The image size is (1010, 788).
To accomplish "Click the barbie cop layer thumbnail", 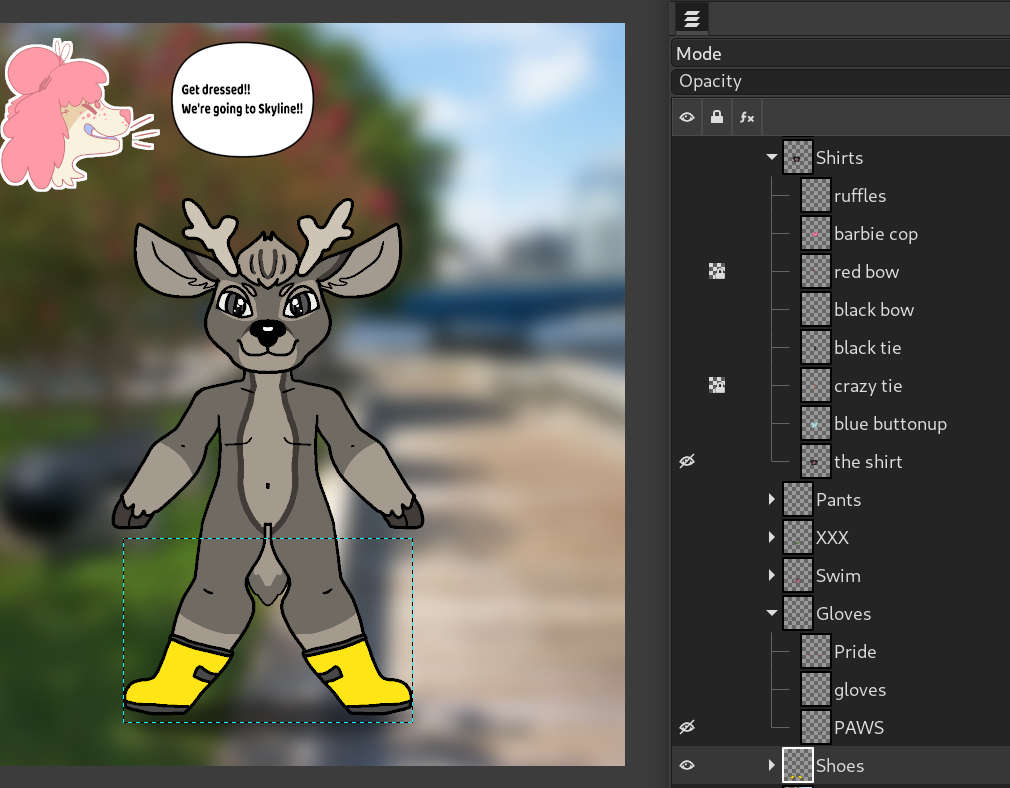I will click(x=816, y=234).
